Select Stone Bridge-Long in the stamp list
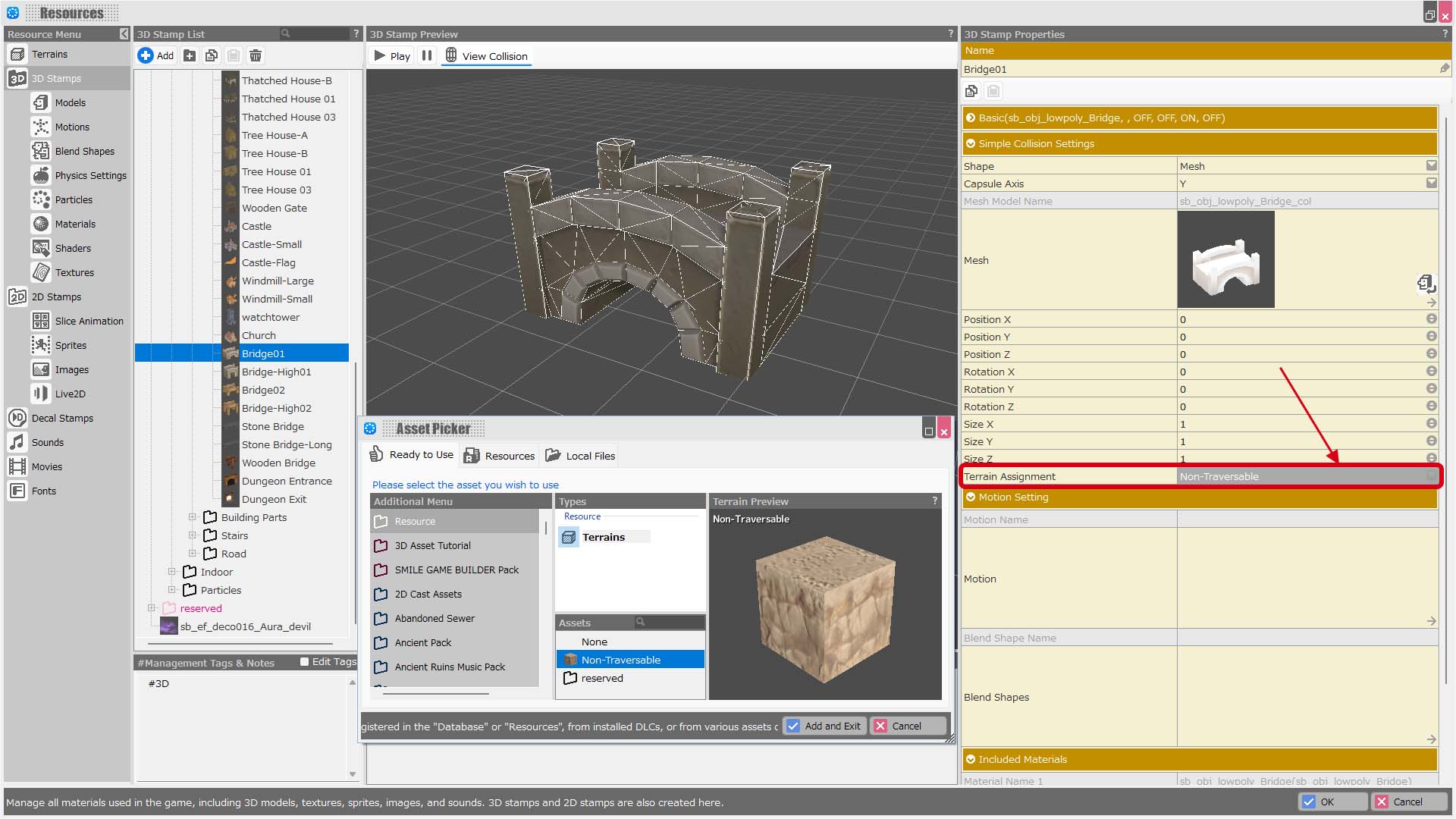Viewport: 1456px width, 819px height. point(287,444)
